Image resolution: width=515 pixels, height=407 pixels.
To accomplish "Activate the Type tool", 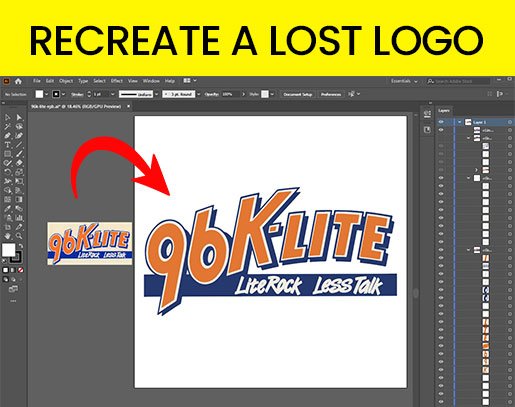I will tap(8, 145).
